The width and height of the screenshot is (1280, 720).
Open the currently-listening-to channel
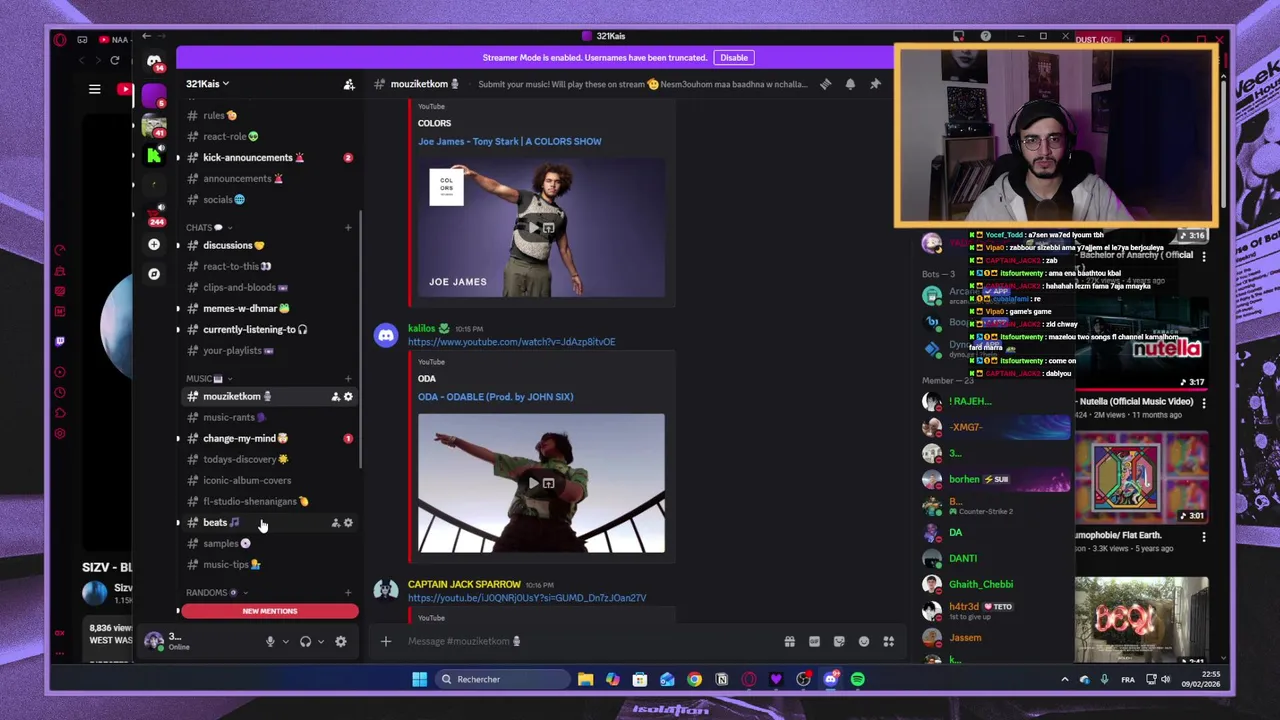pos(268,329)
